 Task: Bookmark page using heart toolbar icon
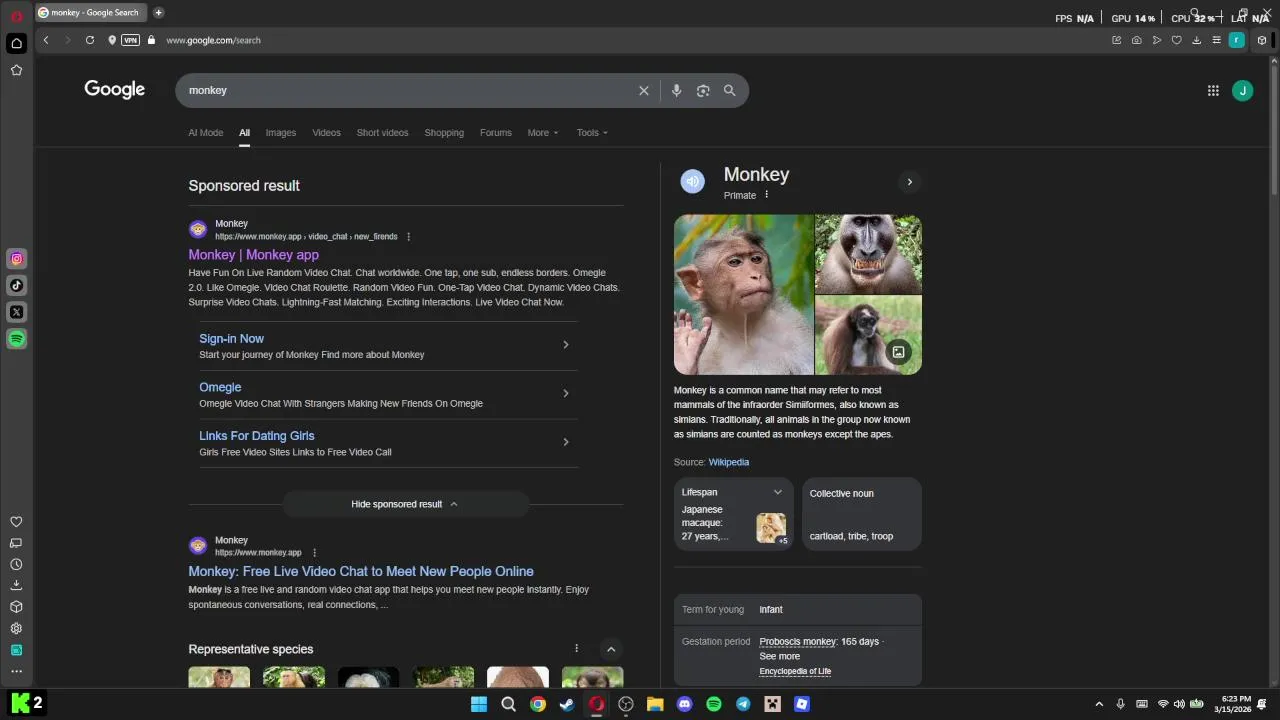tap(1177, 40)
